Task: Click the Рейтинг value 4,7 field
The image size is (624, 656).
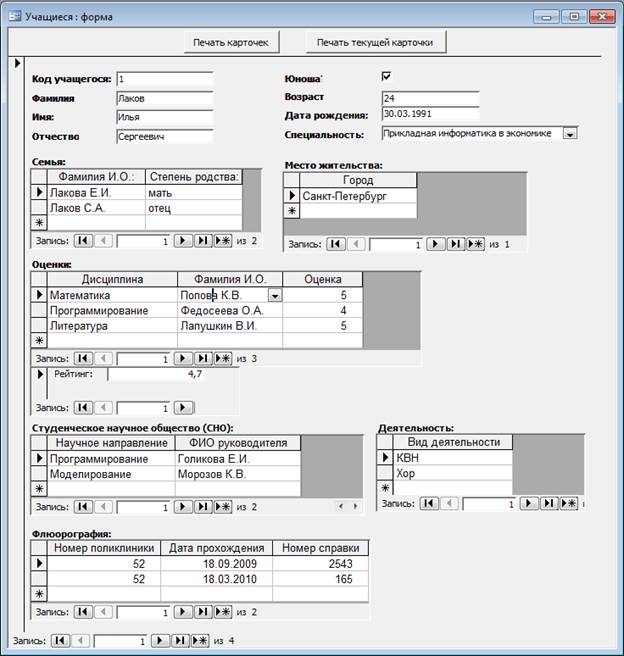Action: pos(156,374)
